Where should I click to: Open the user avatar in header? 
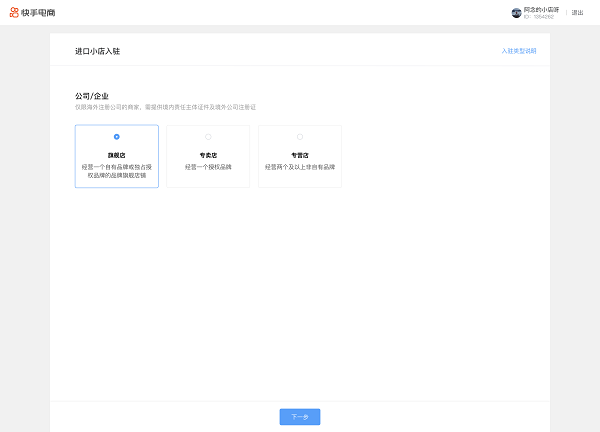tap(516, 13)
